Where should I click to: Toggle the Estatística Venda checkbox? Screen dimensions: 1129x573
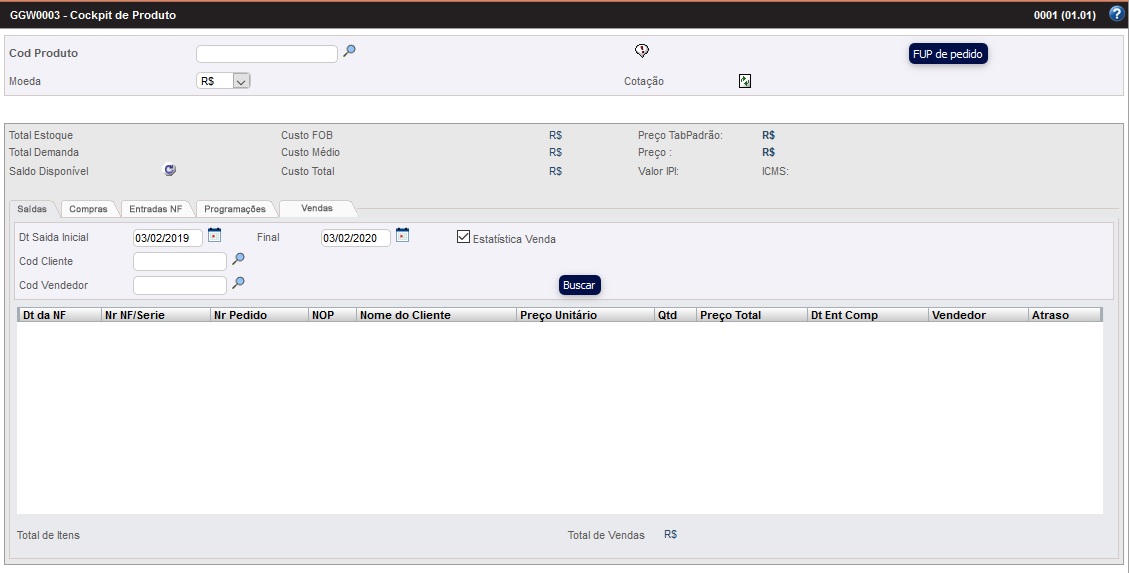[463, 238]
